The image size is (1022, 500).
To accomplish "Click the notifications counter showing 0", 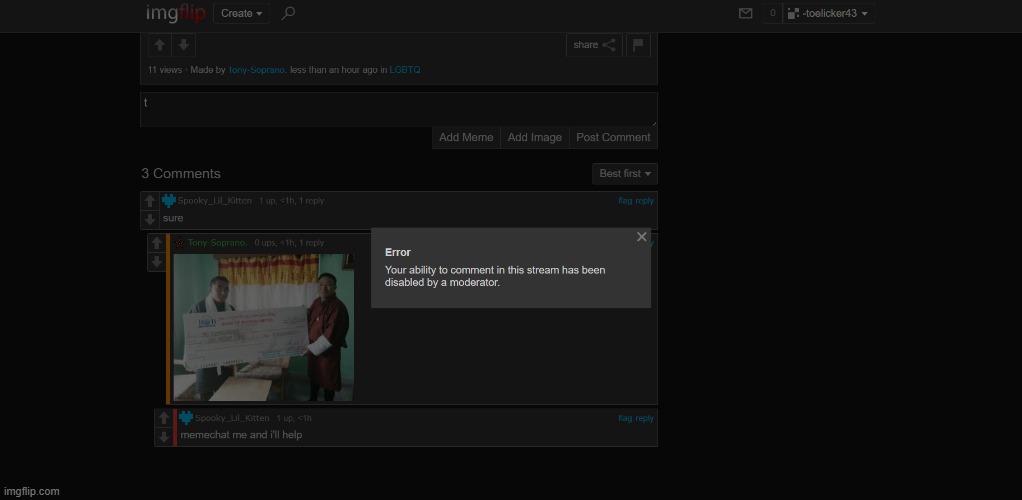I will coord(772,14).
